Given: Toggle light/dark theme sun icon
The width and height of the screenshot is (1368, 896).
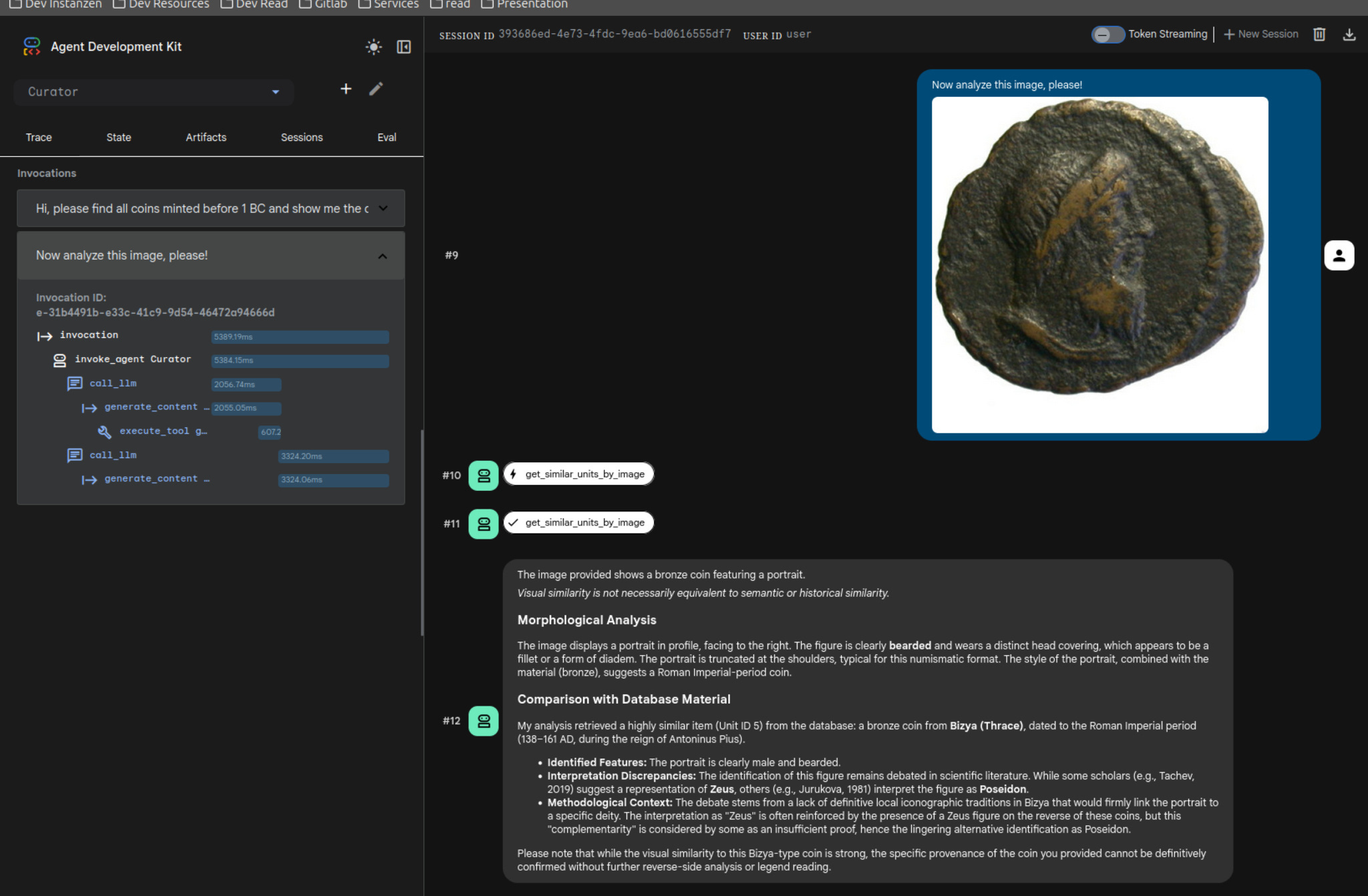Looking at the screenshot, I should click(x=373, y=47).
